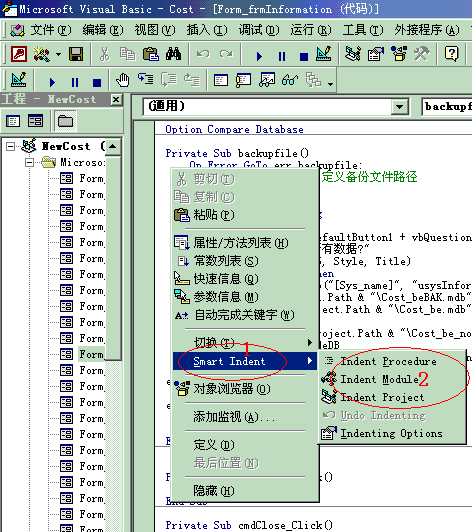This screenshot has width=472, height=532.
Task: Open the (通用) object dropdown arrow
Action: (x=400, y=107)
